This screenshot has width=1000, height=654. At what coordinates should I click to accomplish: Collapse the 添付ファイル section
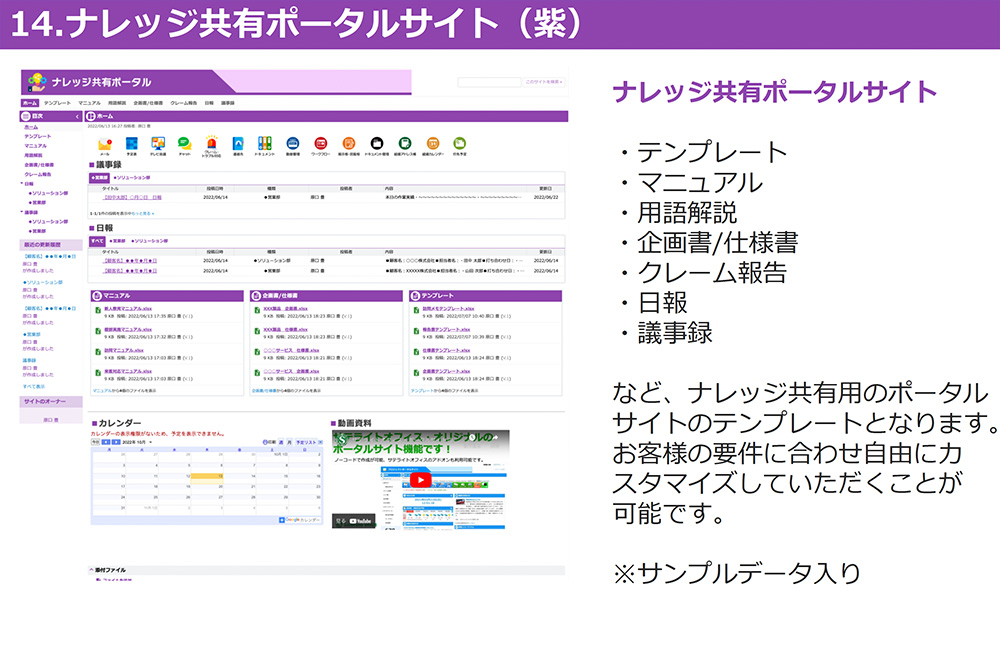91,570
